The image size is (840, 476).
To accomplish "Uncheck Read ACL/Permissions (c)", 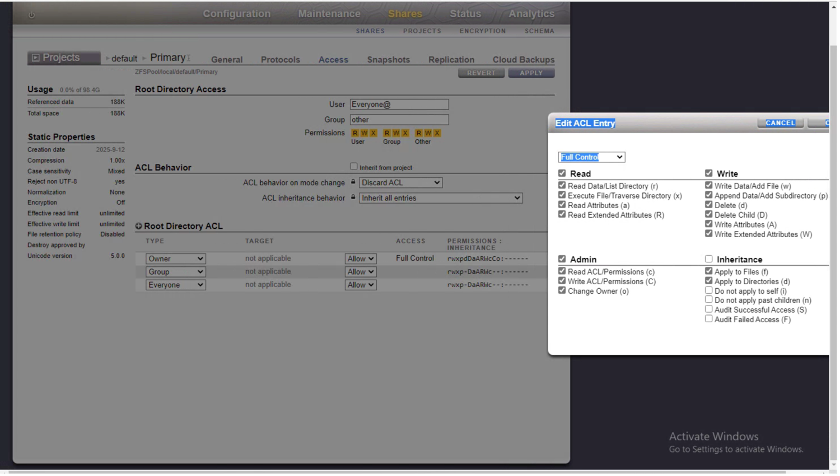I will [x=562, y=271].
